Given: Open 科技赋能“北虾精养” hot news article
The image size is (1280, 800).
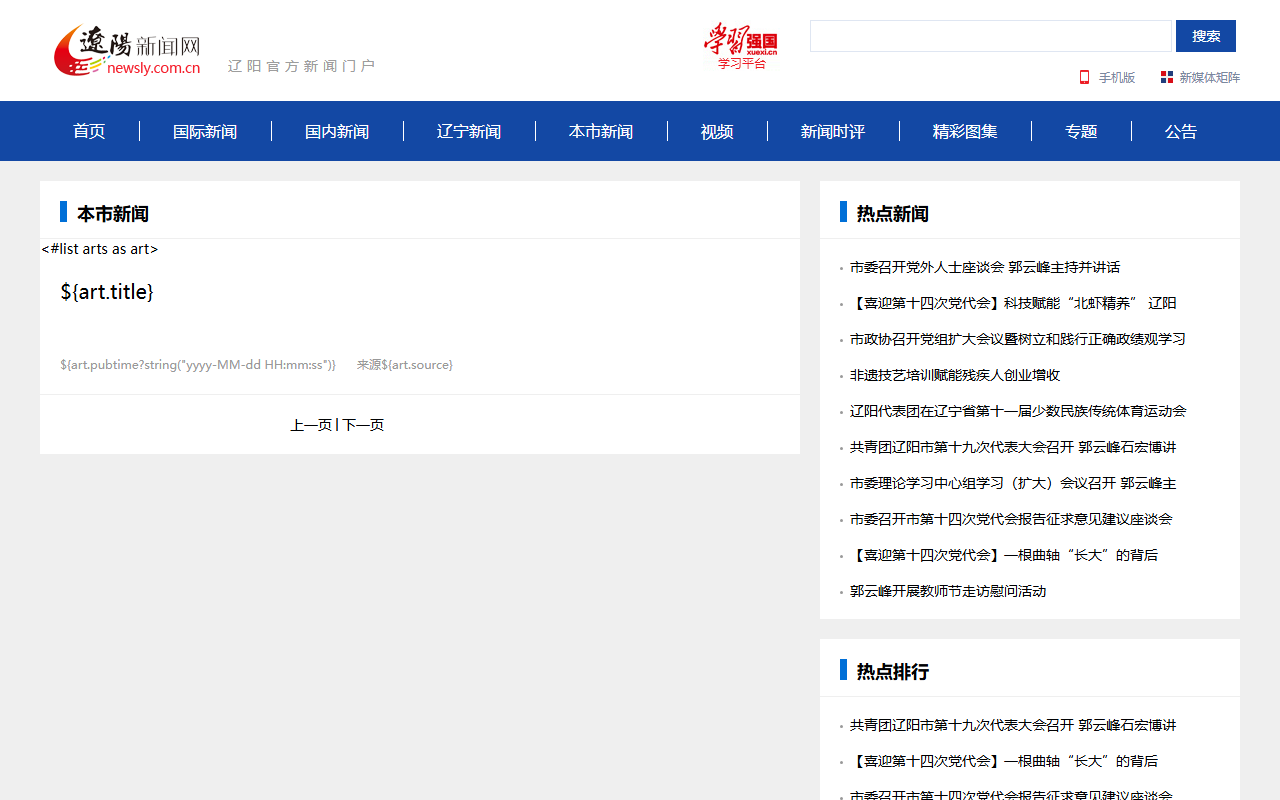Looking at the screenshot, I should click(x=1013, y=303).
